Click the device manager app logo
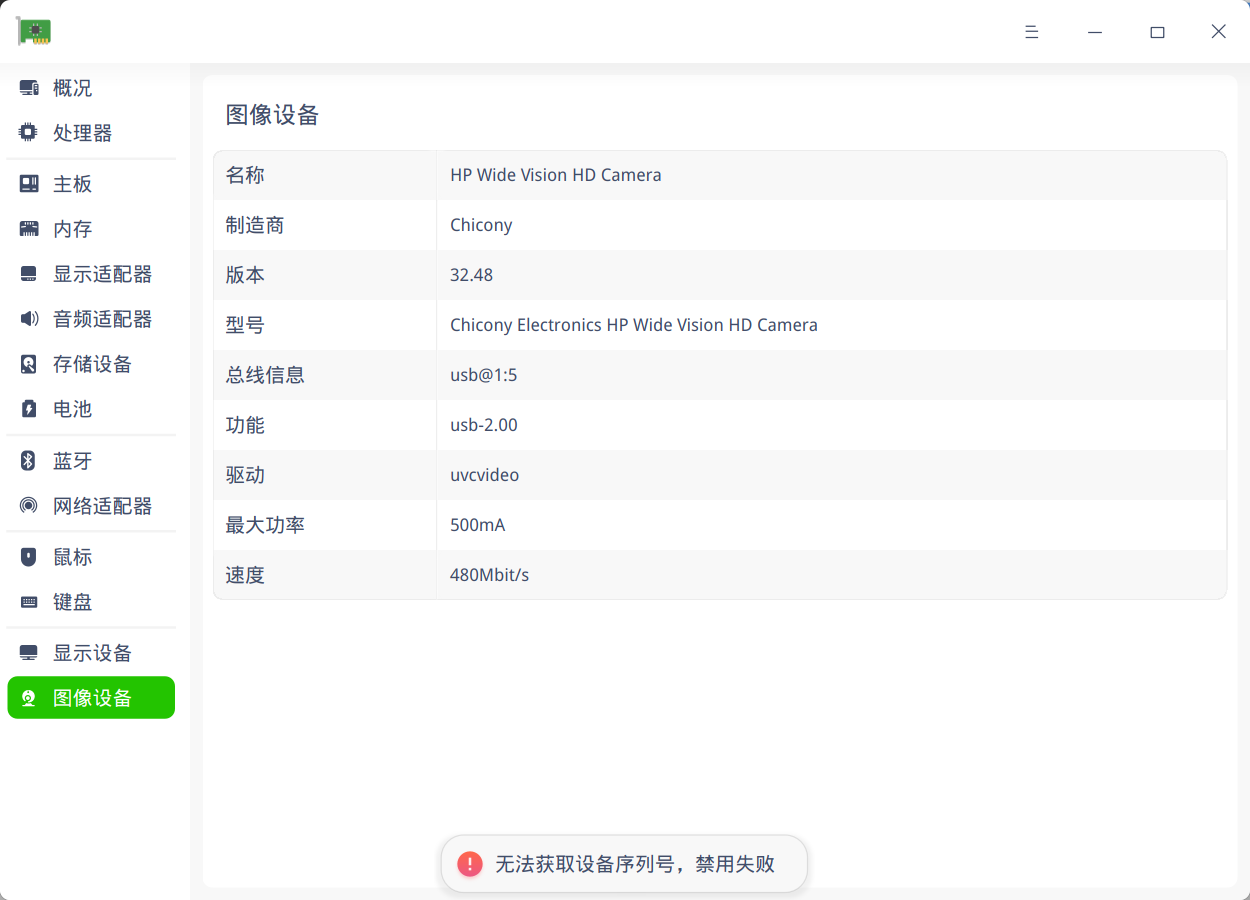 click(x=34, y=31)
